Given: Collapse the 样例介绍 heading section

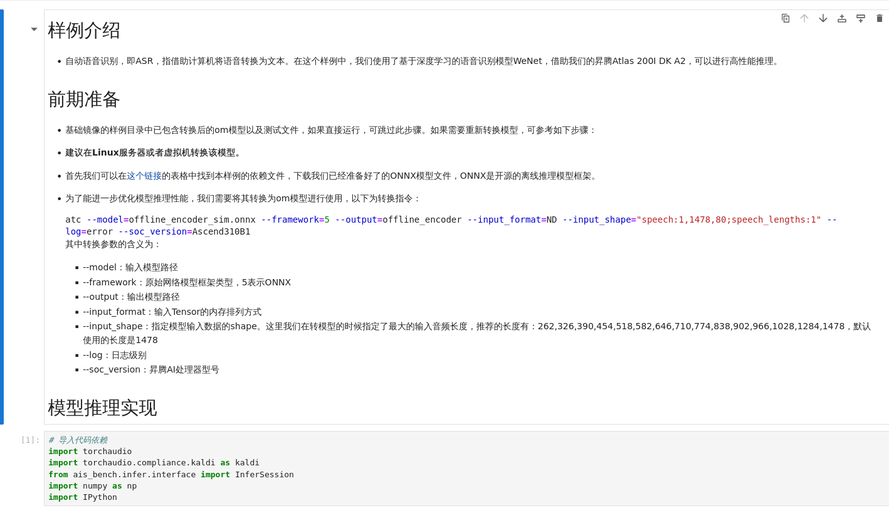Looking at the screenshot, I should (34, 29).
